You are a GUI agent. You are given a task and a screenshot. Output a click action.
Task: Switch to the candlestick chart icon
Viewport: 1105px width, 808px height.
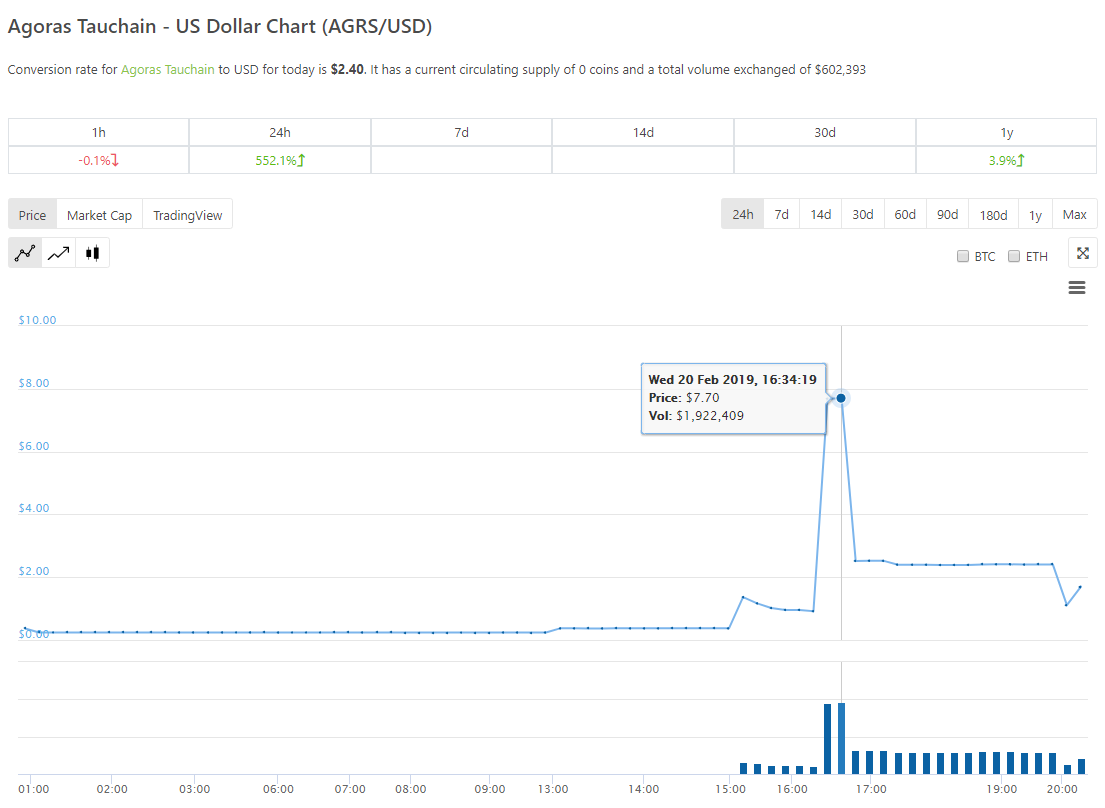click(x=92, y=253)
